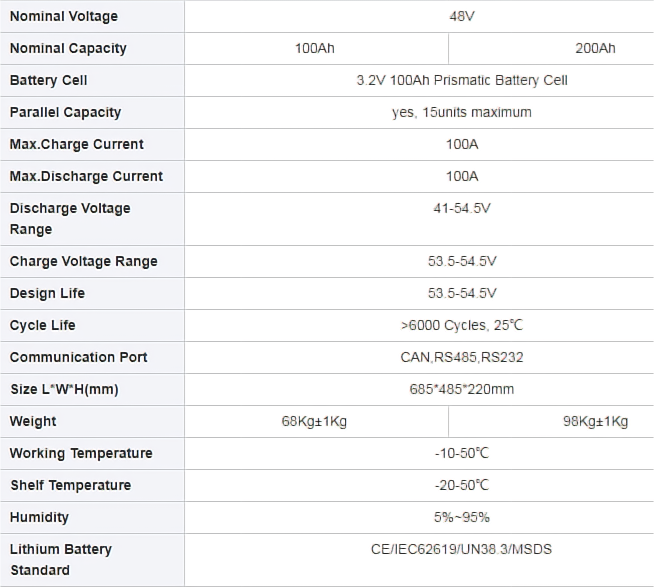Viewport: 654px width, 588px height.
Task: Click the Charge Voltage Range label
Action: pos(84,261)
